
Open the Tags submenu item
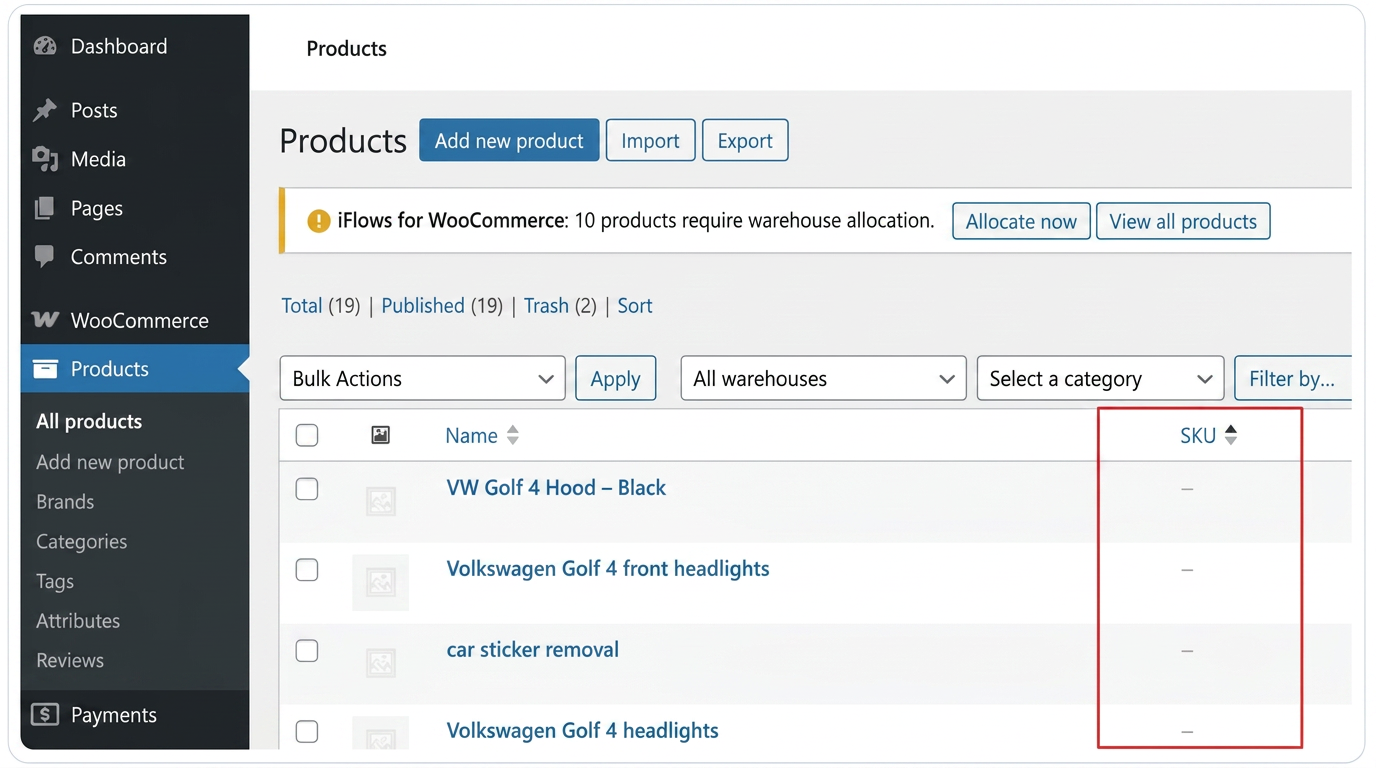coord(55,581)
